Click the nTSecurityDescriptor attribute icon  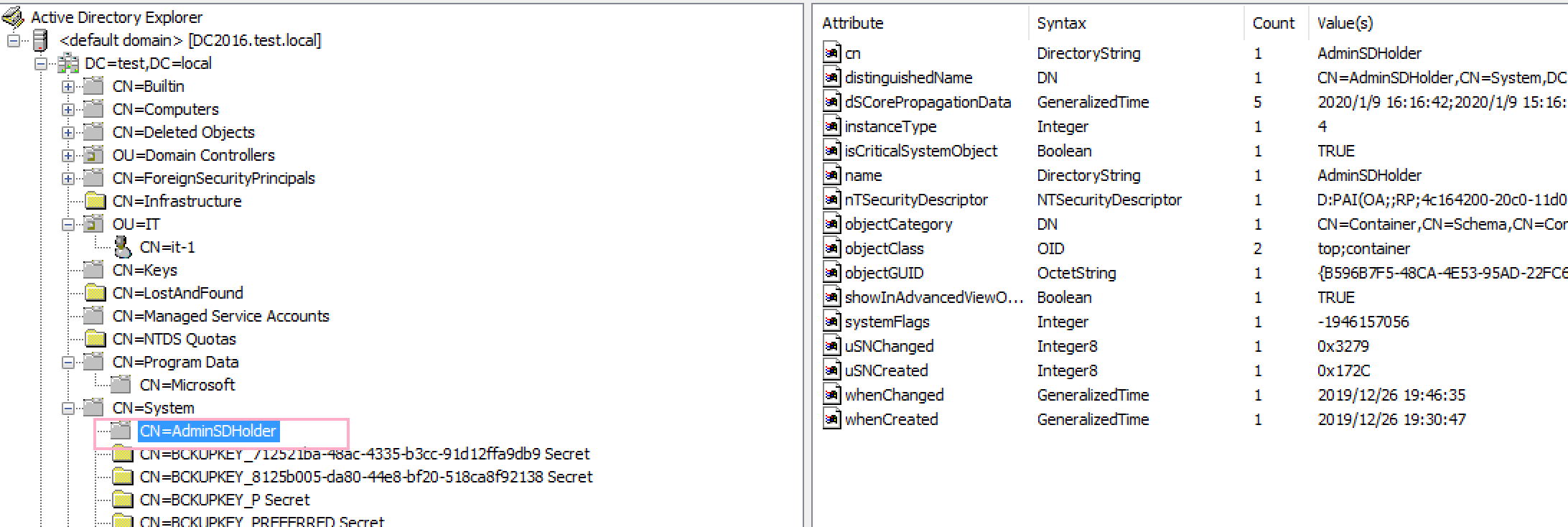tap(831, 200)
